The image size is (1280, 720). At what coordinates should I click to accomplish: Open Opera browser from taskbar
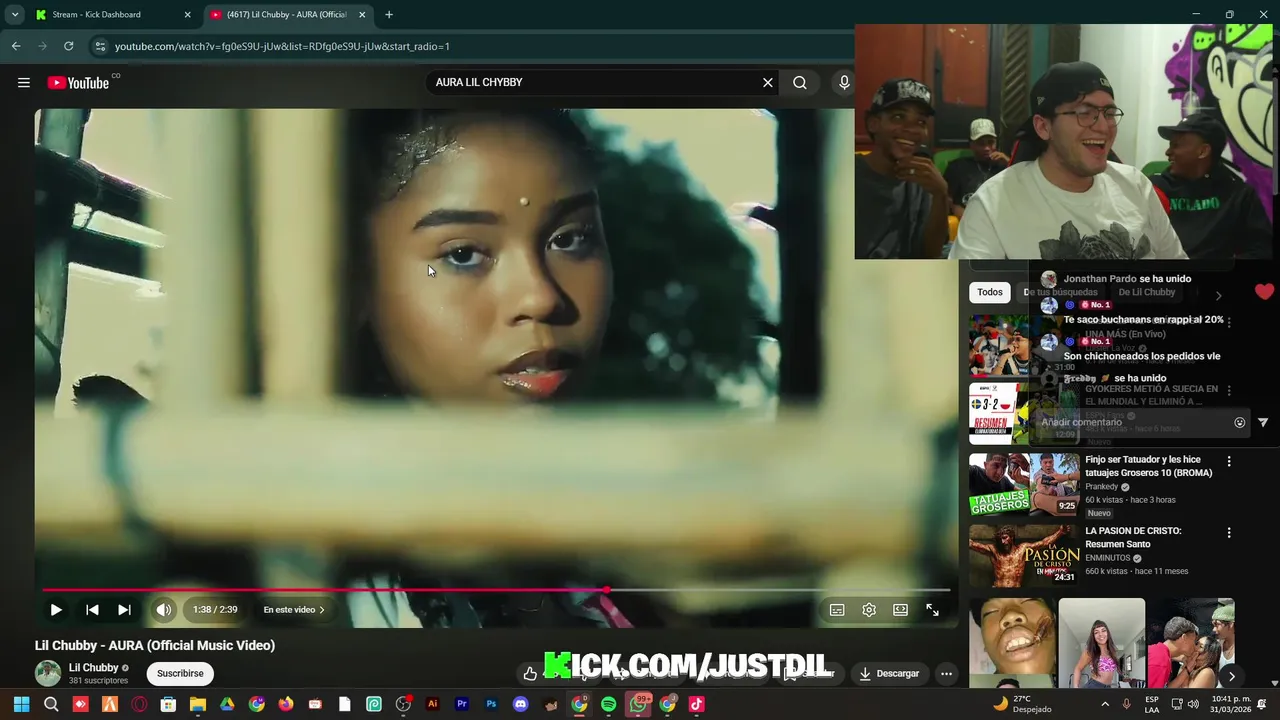coord(139,704)
